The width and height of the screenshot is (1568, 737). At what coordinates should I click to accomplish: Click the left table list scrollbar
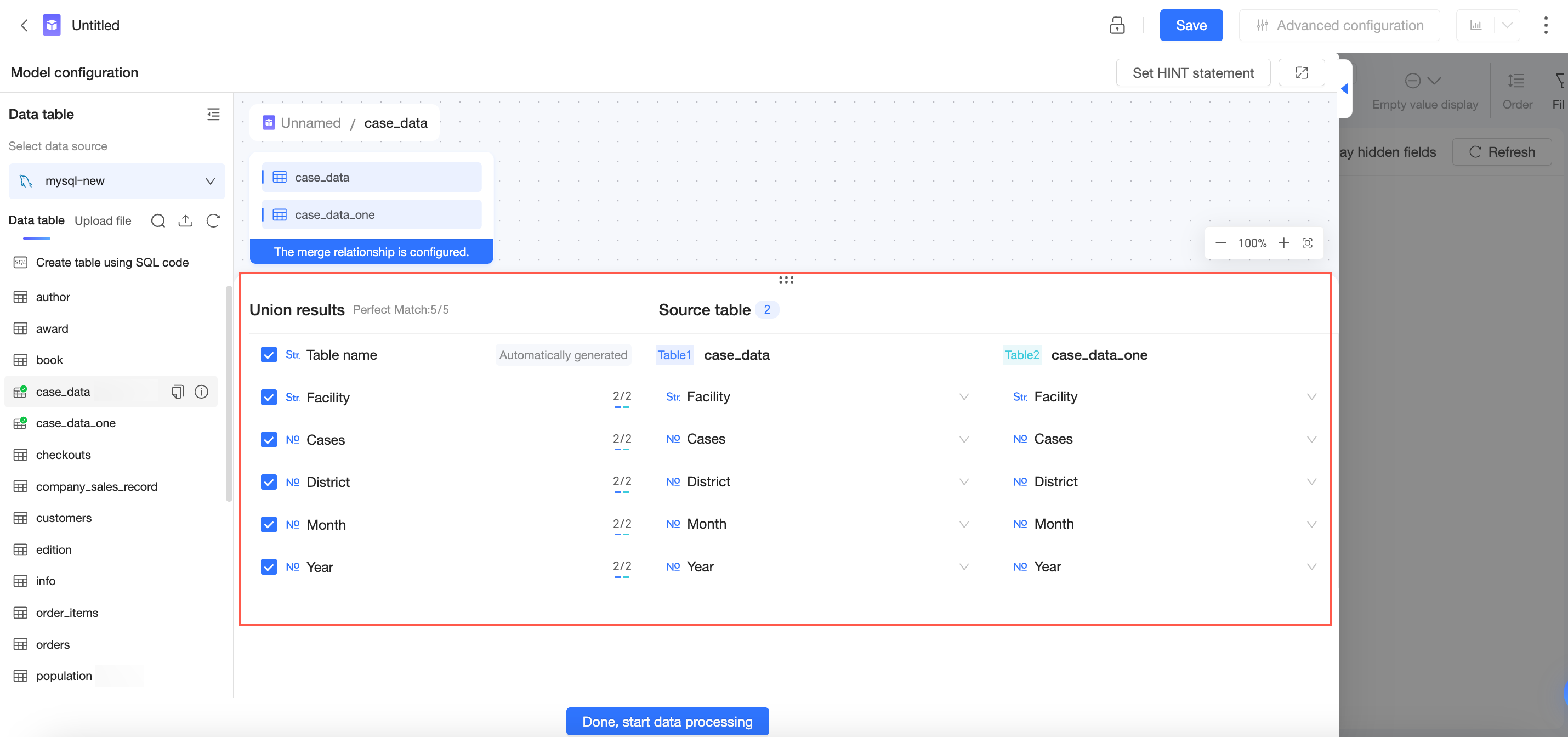[x=229, y=394]
